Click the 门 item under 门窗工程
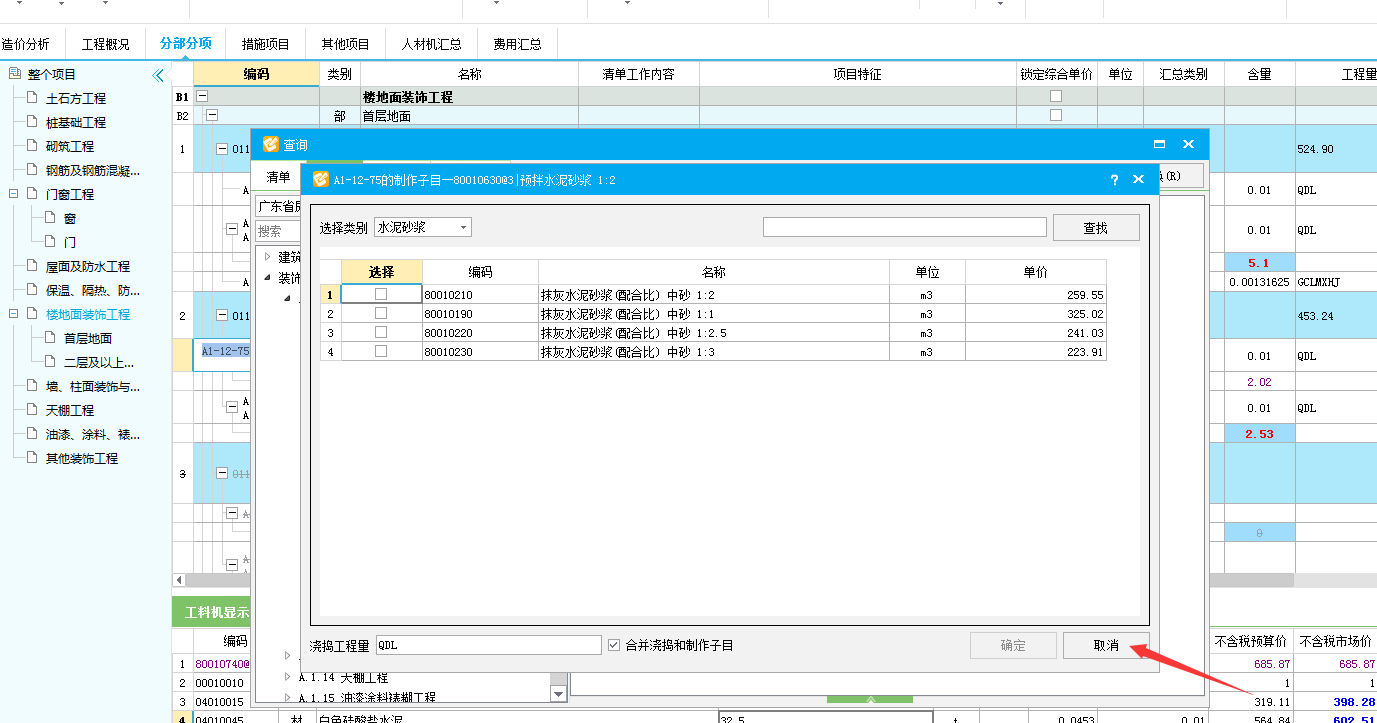Viewport: 1377px width, 723px height. pyautogui.click(x=70, y=242)
